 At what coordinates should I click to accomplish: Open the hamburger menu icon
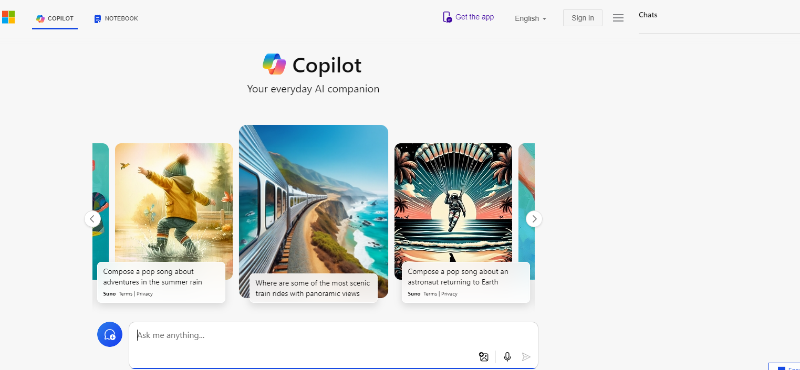[618, 18]
